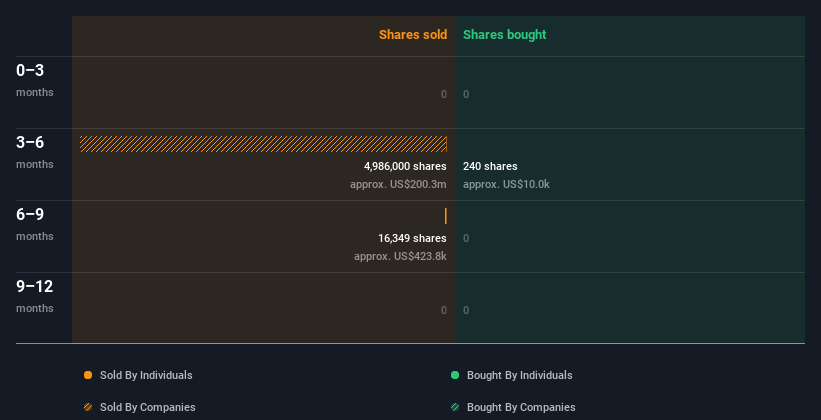Viewport: 821px width, 420px height.
Task: Click the 0–3 months shares sold zero
Action: pos(444,94)
